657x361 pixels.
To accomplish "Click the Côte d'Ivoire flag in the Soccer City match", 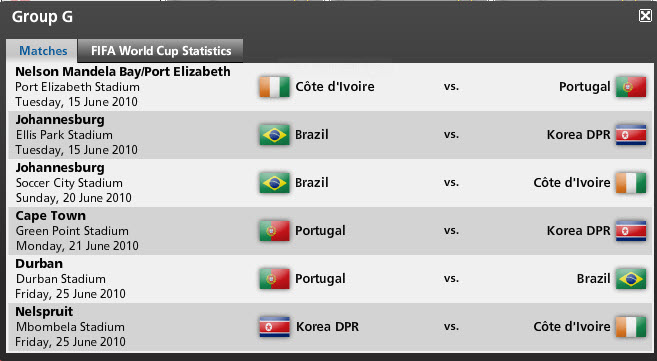I will pyautogui.click(x=631, y=183).
